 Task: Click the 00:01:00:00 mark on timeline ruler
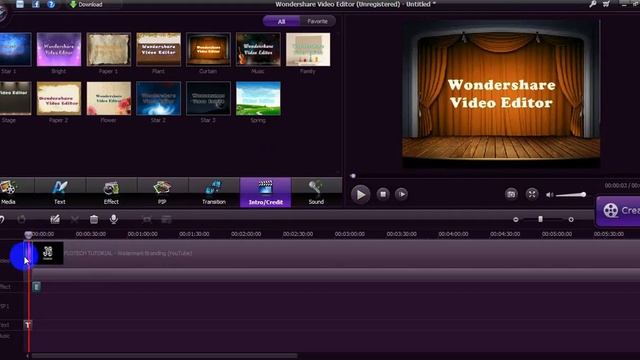[x=142, y=234]
